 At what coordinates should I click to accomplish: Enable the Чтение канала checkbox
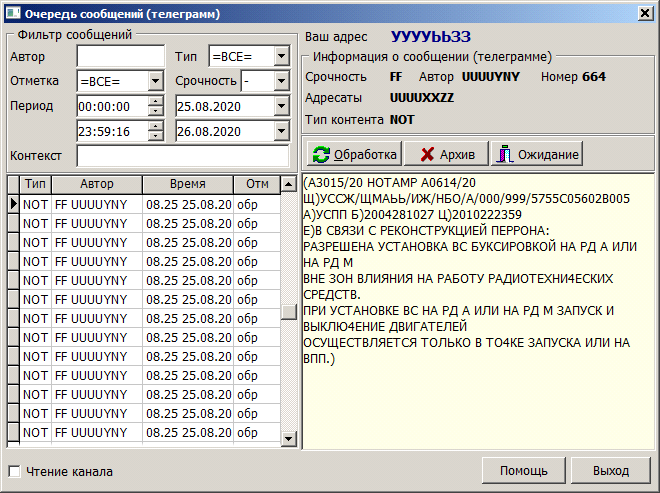coord(14,471)
